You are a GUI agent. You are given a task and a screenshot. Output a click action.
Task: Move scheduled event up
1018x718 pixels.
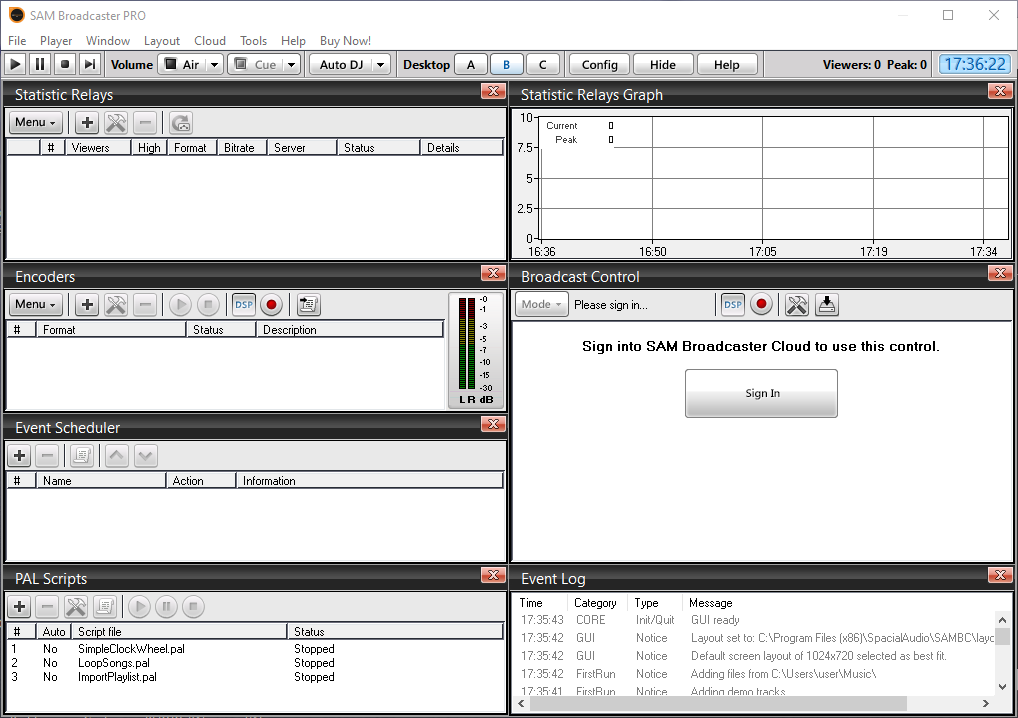[x=117, y=455]
